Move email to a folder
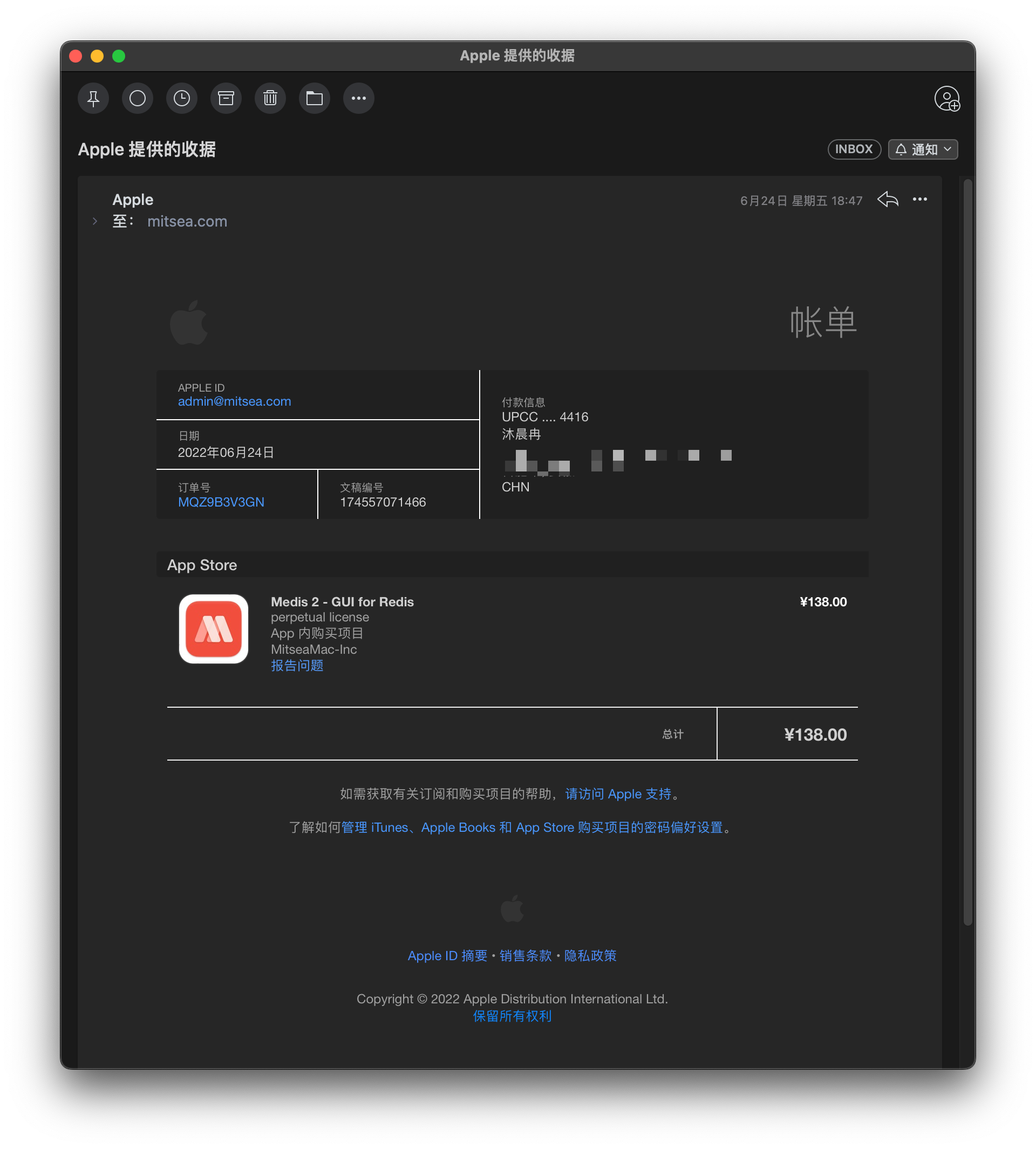 pyautogui.click(x=314, y=99)
